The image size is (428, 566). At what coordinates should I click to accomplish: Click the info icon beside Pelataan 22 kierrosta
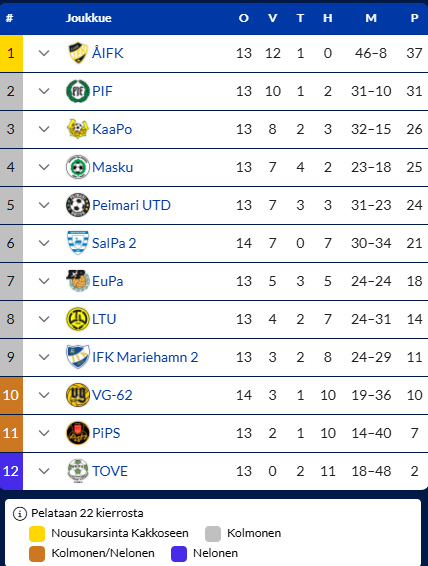coord(20,513)
